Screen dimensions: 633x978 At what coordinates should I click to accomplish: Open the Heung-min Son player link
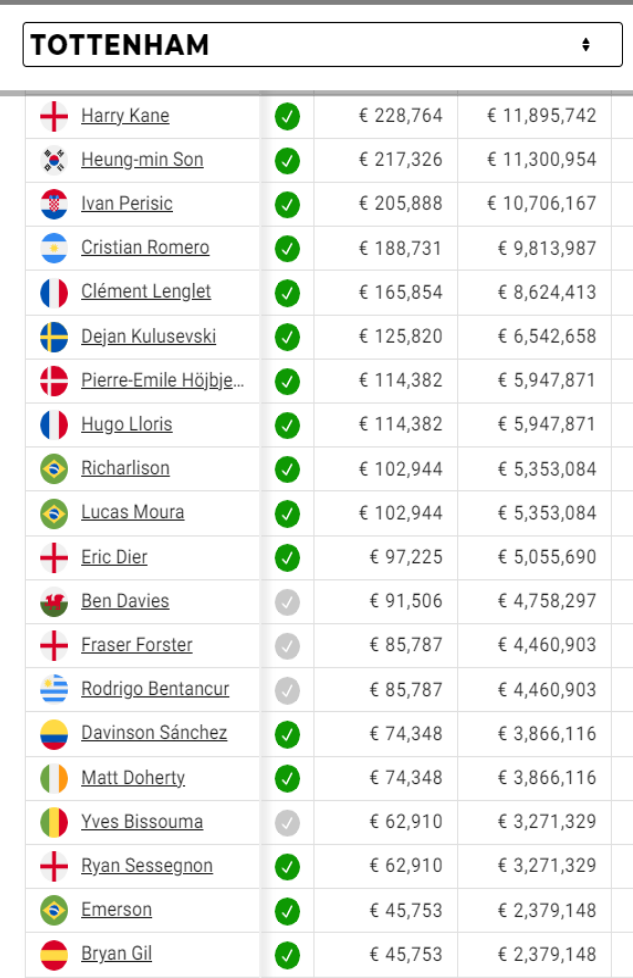[142, 160]
